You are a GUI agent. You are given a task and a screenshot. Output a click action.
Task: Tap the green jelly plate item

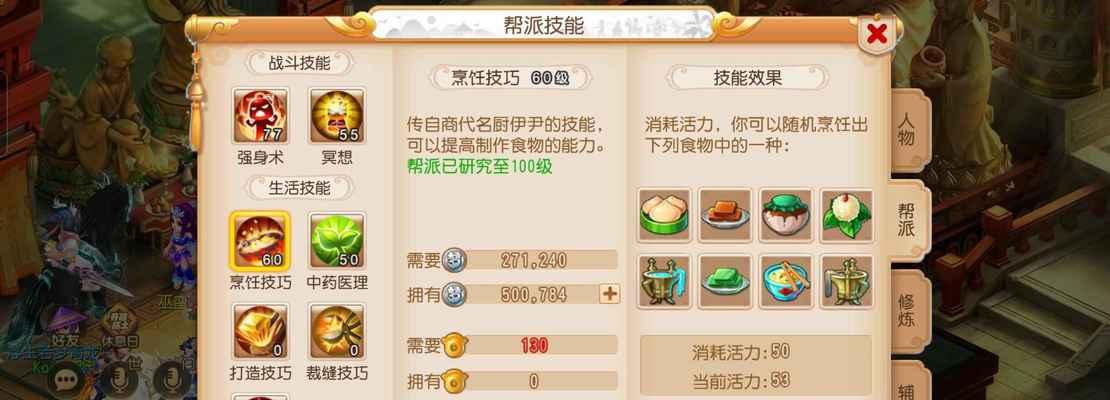(725, 282)
